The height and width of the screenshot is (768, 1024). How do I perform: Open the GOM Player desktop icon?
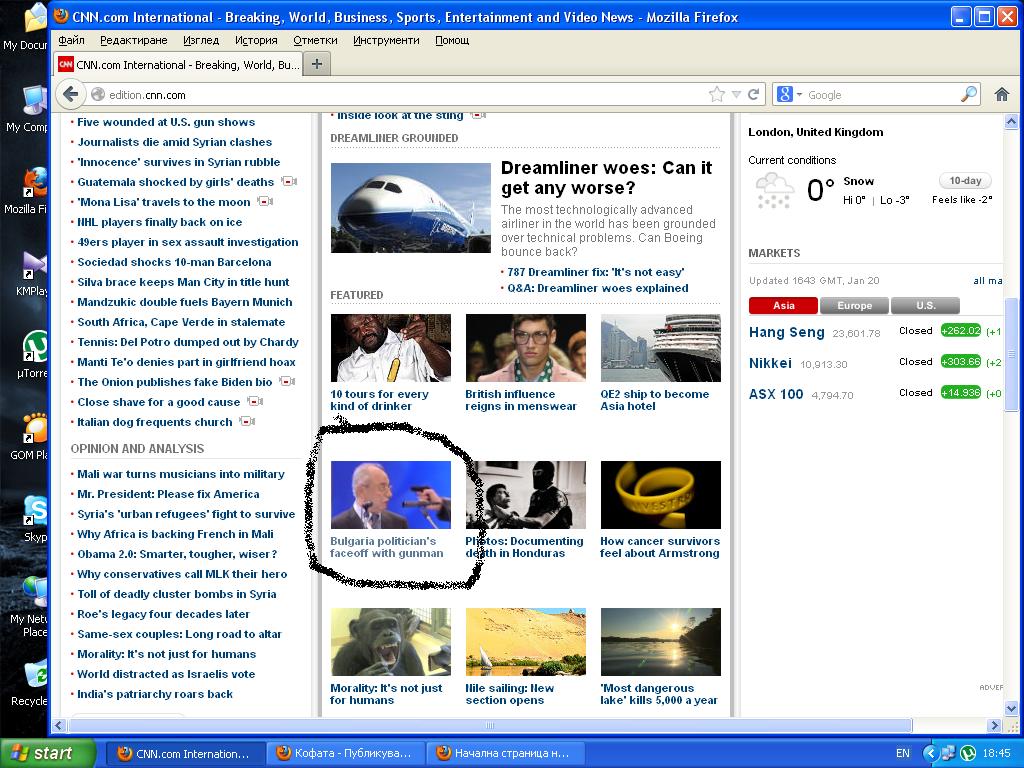(x=34, y=436)
